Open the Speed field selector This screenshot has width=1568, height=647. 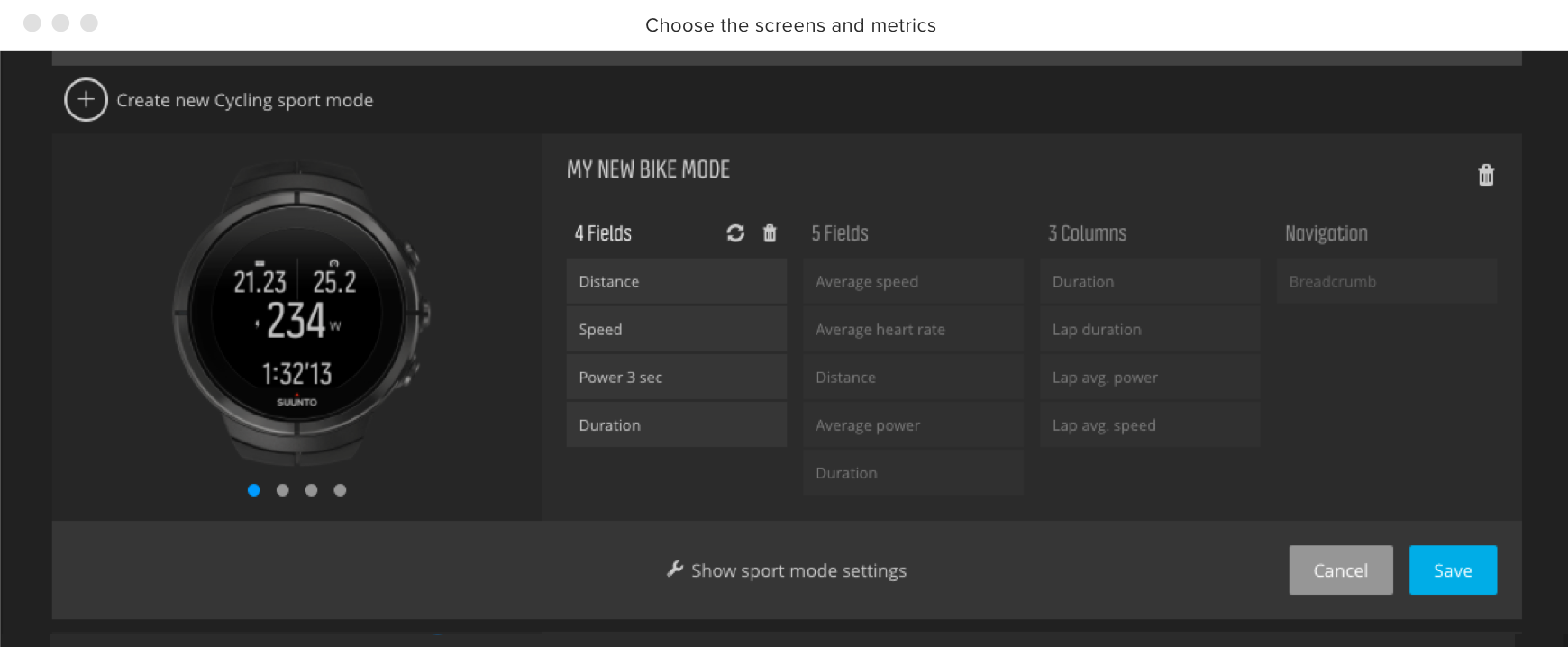coord(677,329)
